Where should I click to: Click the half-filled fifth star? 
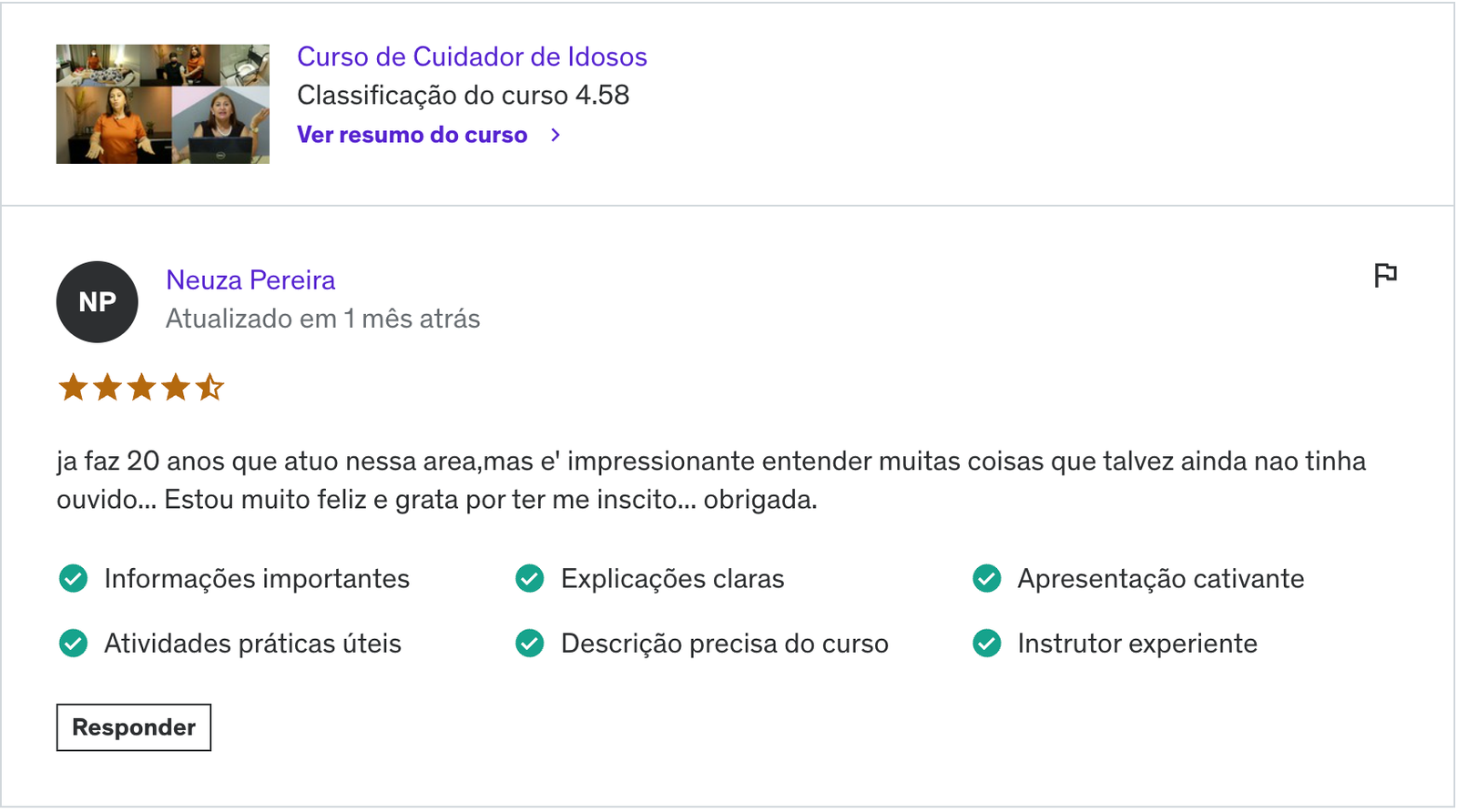209,387
